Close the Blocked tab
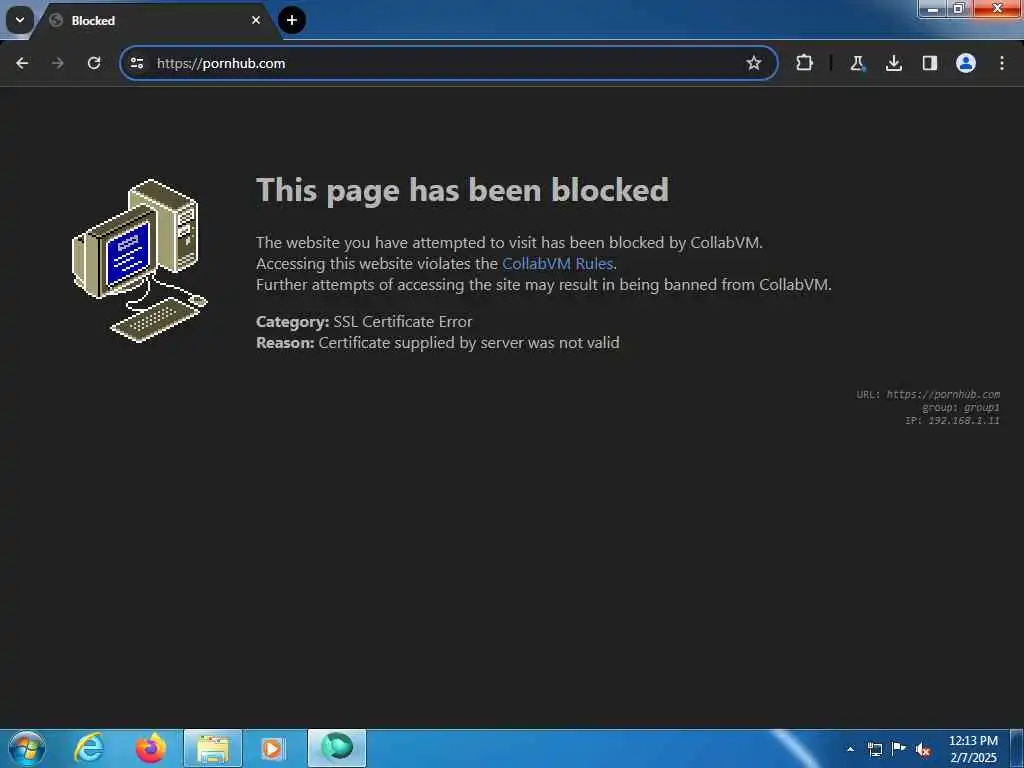 256,20
